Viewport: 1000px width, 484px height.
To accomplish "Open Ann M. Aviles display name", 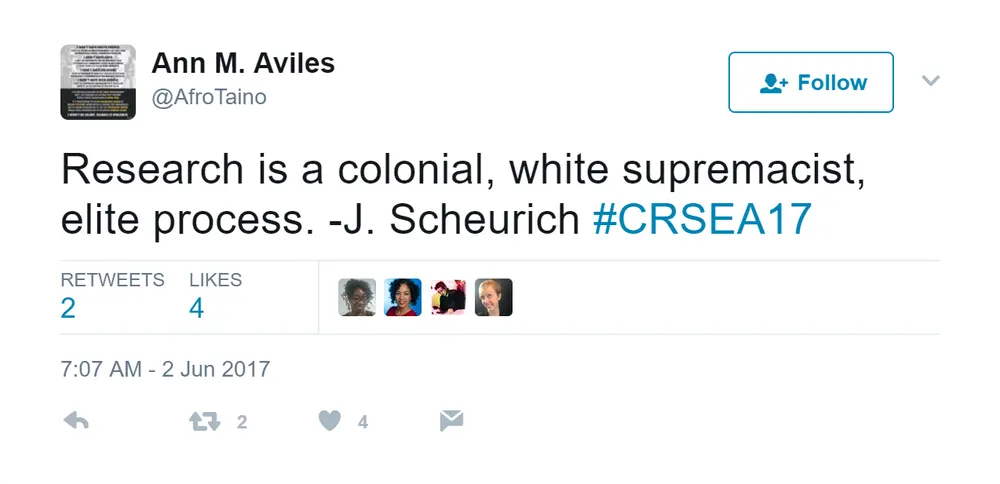I will (243, 63).
